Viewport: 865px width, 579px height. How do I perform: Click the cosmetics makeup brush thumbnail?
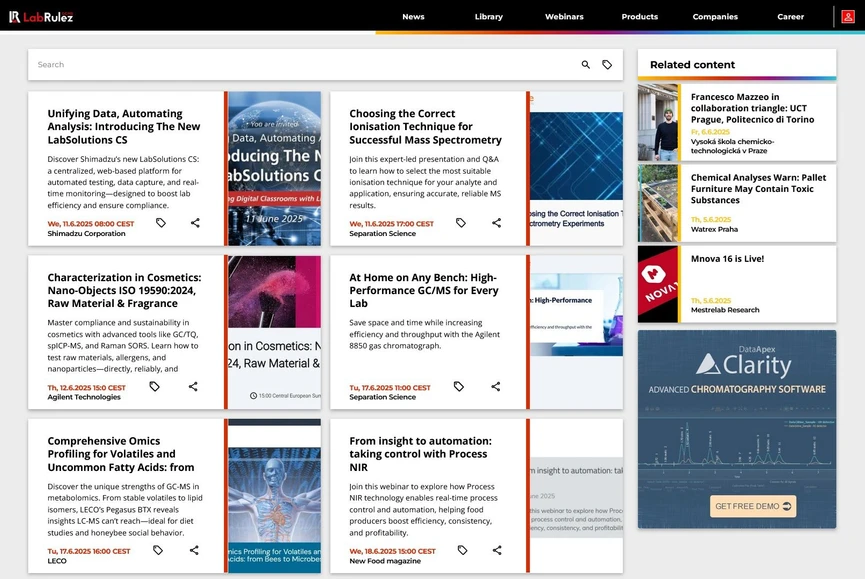click(274, 331)
